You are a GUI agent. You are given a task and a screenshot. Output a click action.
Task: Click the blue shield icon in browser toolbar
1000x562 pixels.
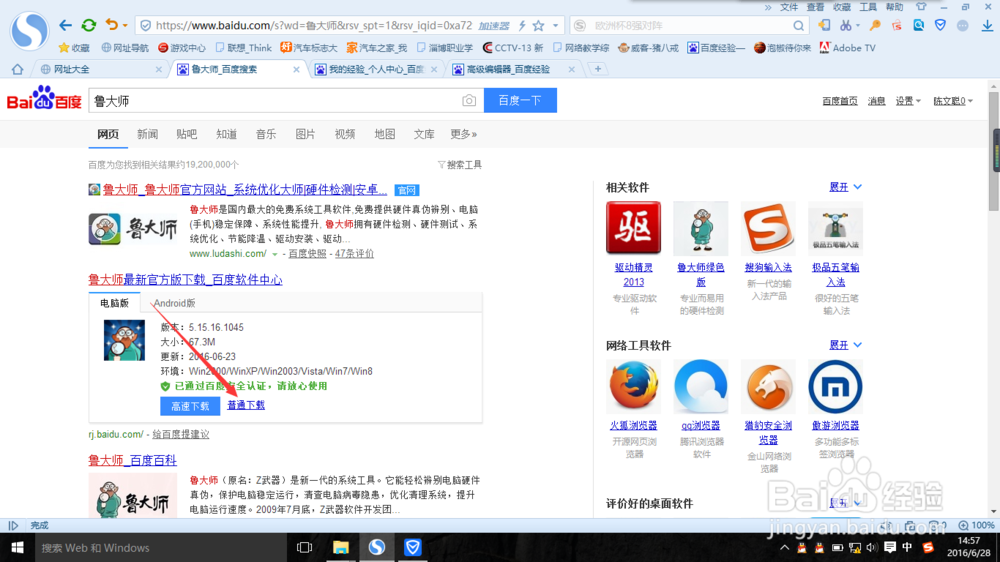click(940, 26)
